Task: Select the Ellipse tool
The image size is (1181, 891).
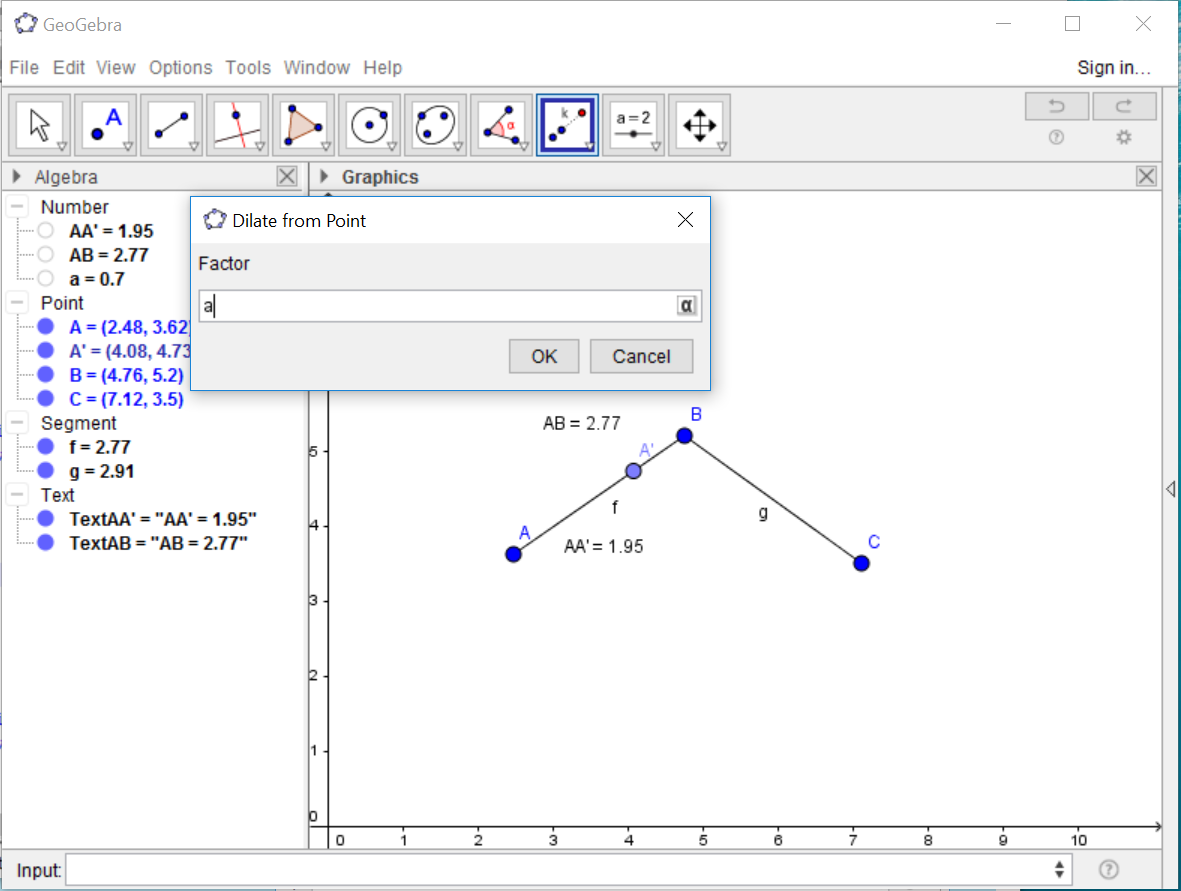Action: pos(436,125)
